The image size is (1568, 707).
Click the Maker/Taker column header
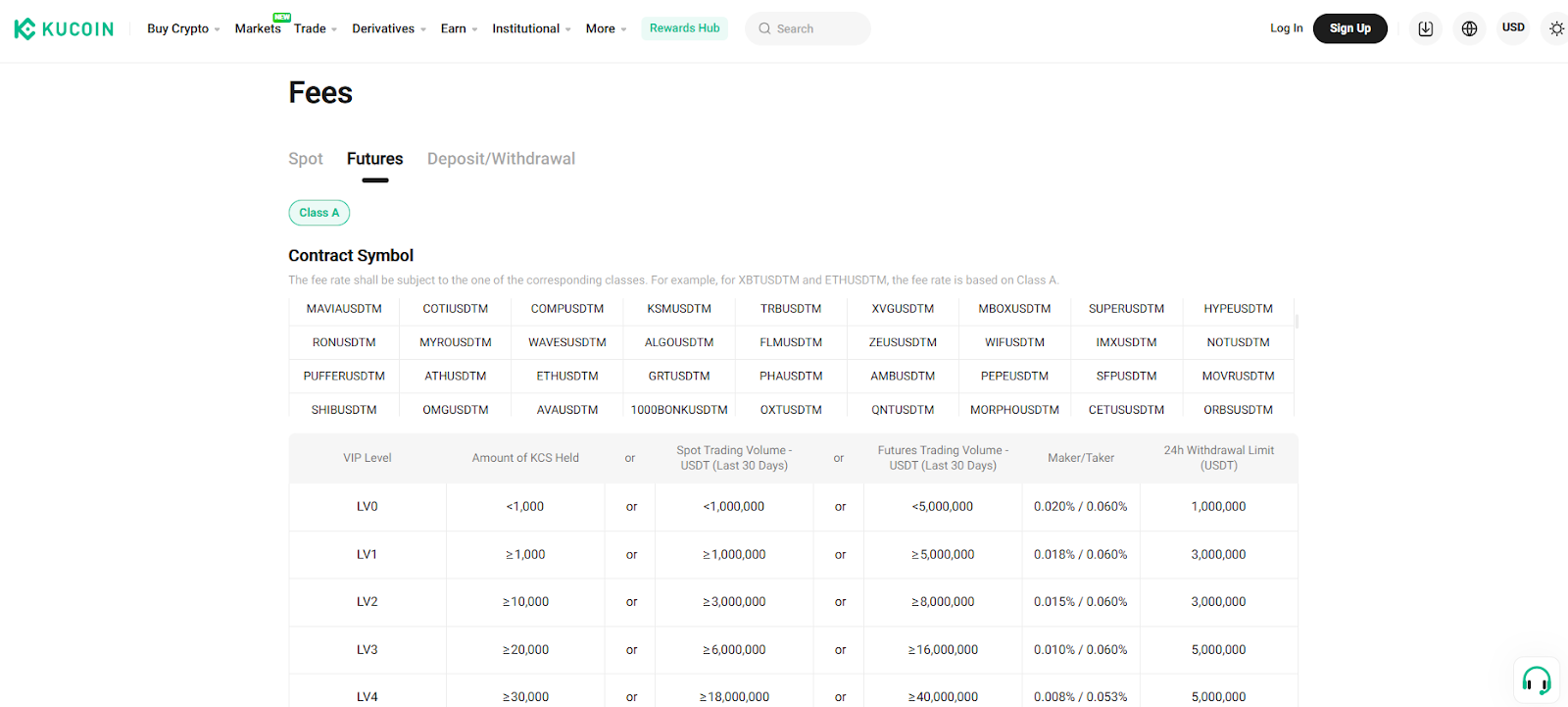(x=1081, y=458)
